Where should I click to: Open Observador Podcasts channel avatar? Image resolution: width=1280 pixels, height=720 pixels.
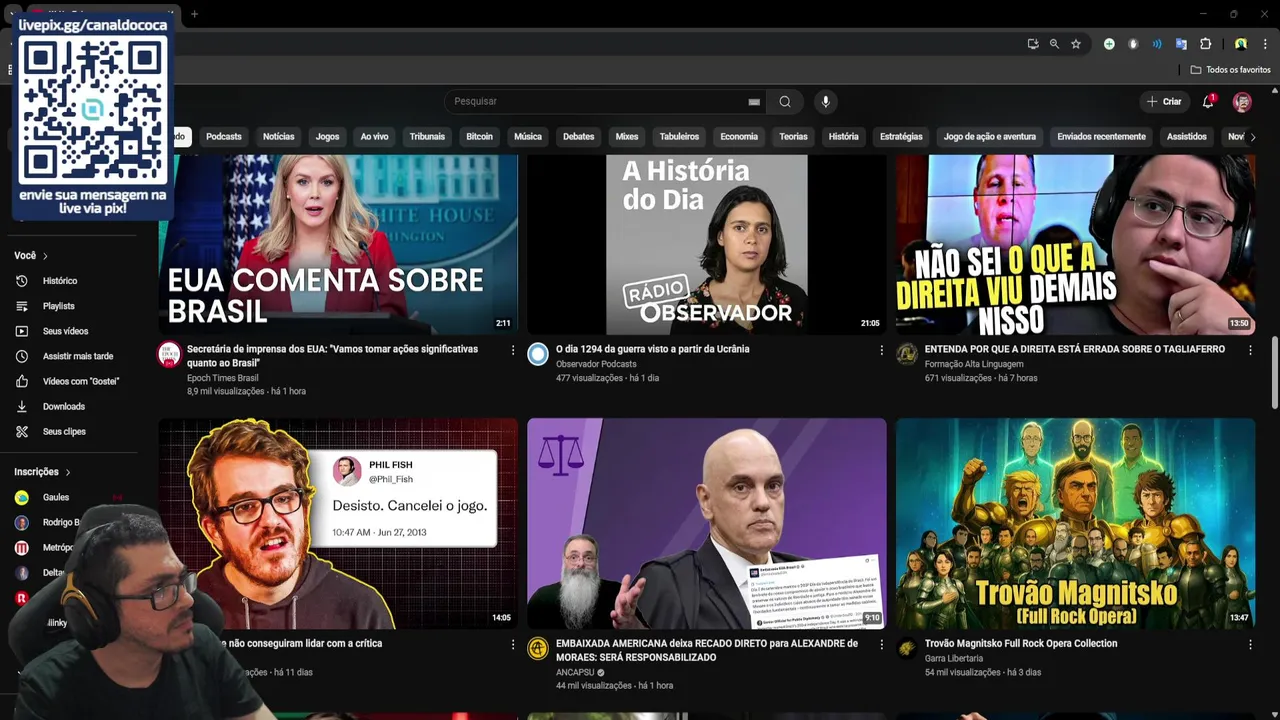click(538, 354)
